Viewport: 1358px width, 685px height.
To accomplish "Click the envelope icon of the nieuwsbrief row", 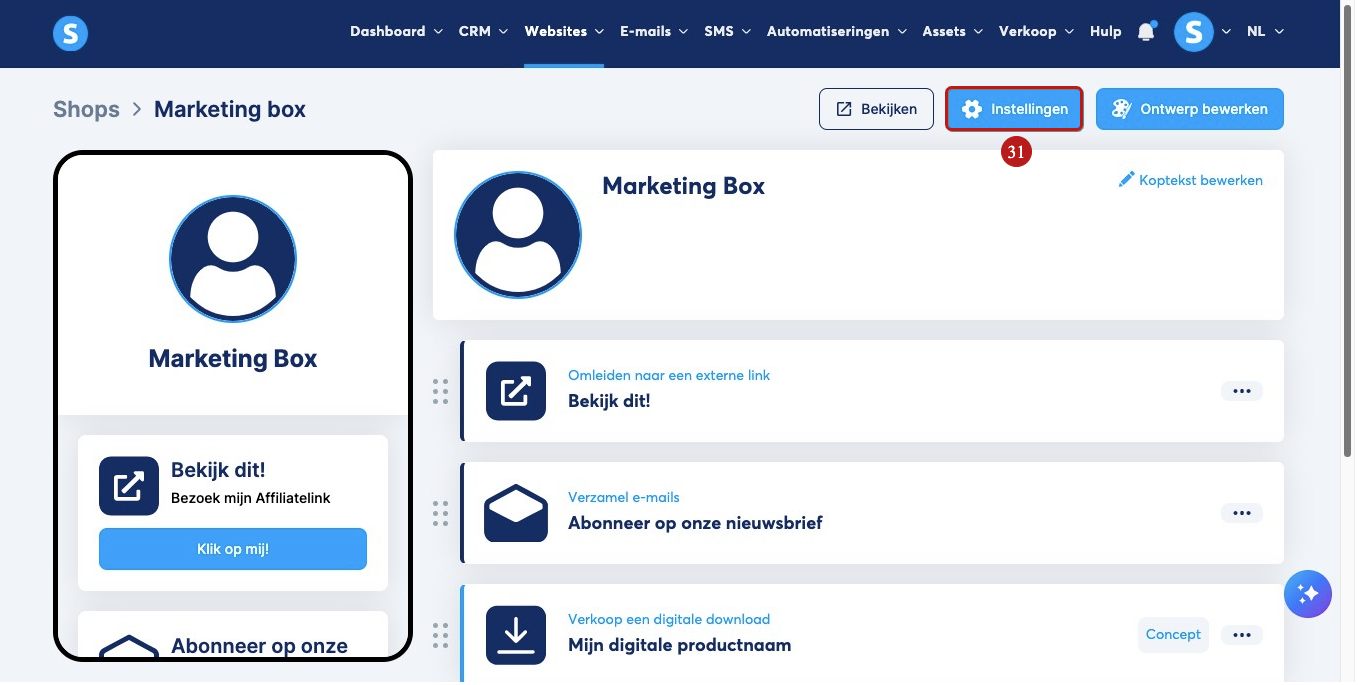I will point(516,513).
